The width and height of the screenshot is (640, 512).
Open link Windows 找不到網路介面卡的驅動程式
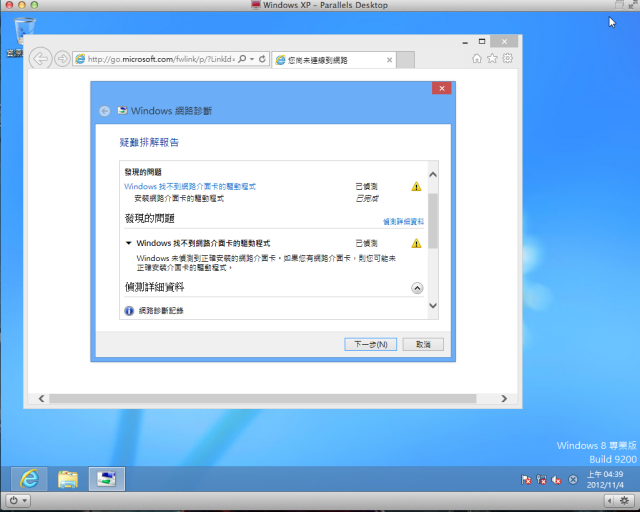pyautogui.click(x=190, y=187)
